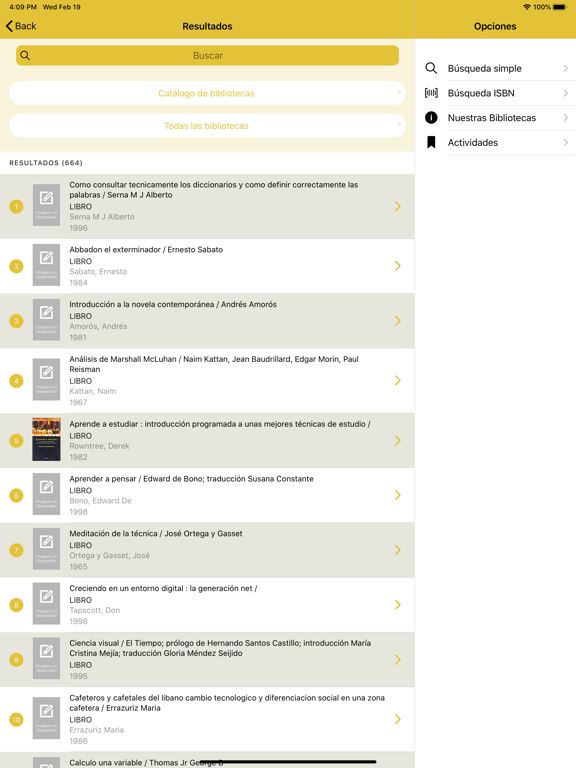This screenshot has width=576, height=768.
Task: Click the 'RESULTADOS (664)' header
Action: pos(46,163)
